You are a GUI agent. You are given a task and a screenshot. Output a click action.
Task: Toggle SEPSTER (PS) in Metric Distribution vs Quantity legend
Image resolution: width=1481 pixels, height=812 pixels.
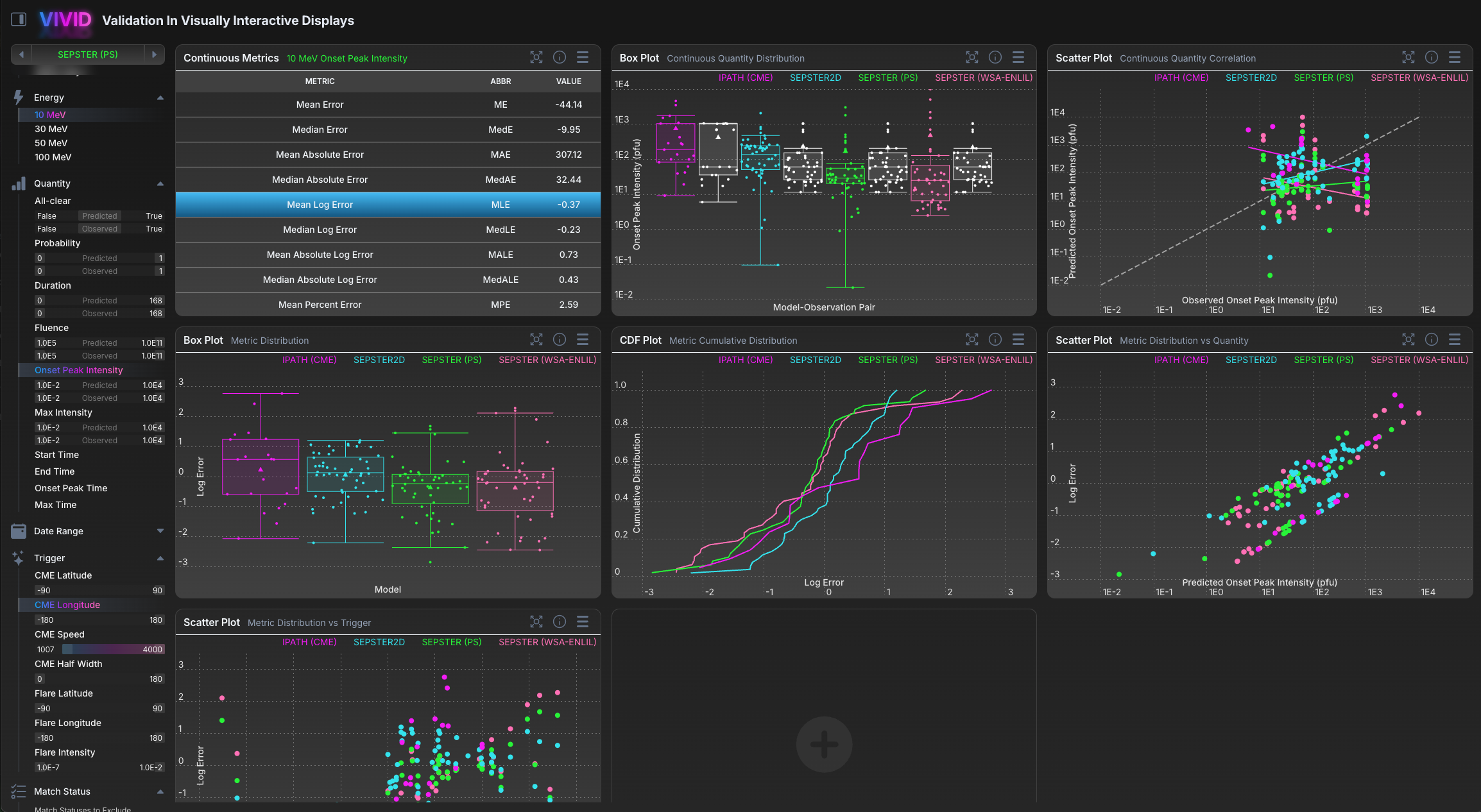click(x=1324, y=360)
